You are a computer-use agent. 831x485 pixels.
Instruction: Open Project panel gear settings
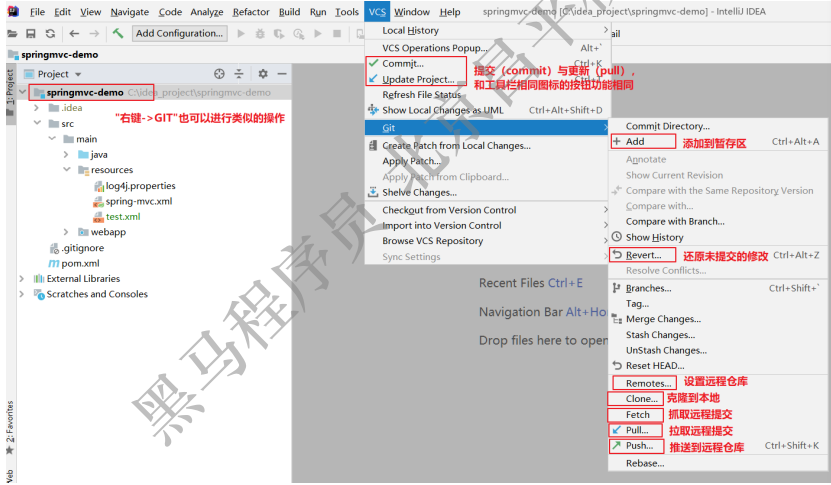(x=263, y=74)
